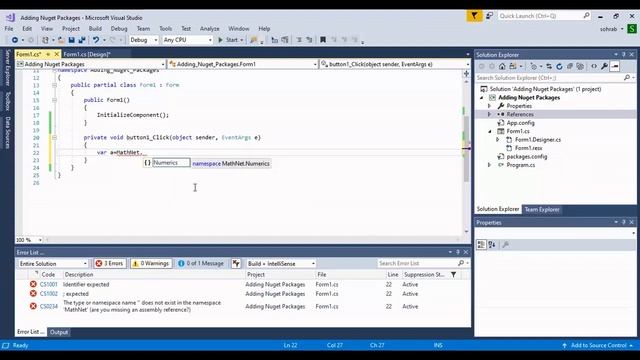Expand the References node

click(x=489, y=114)
